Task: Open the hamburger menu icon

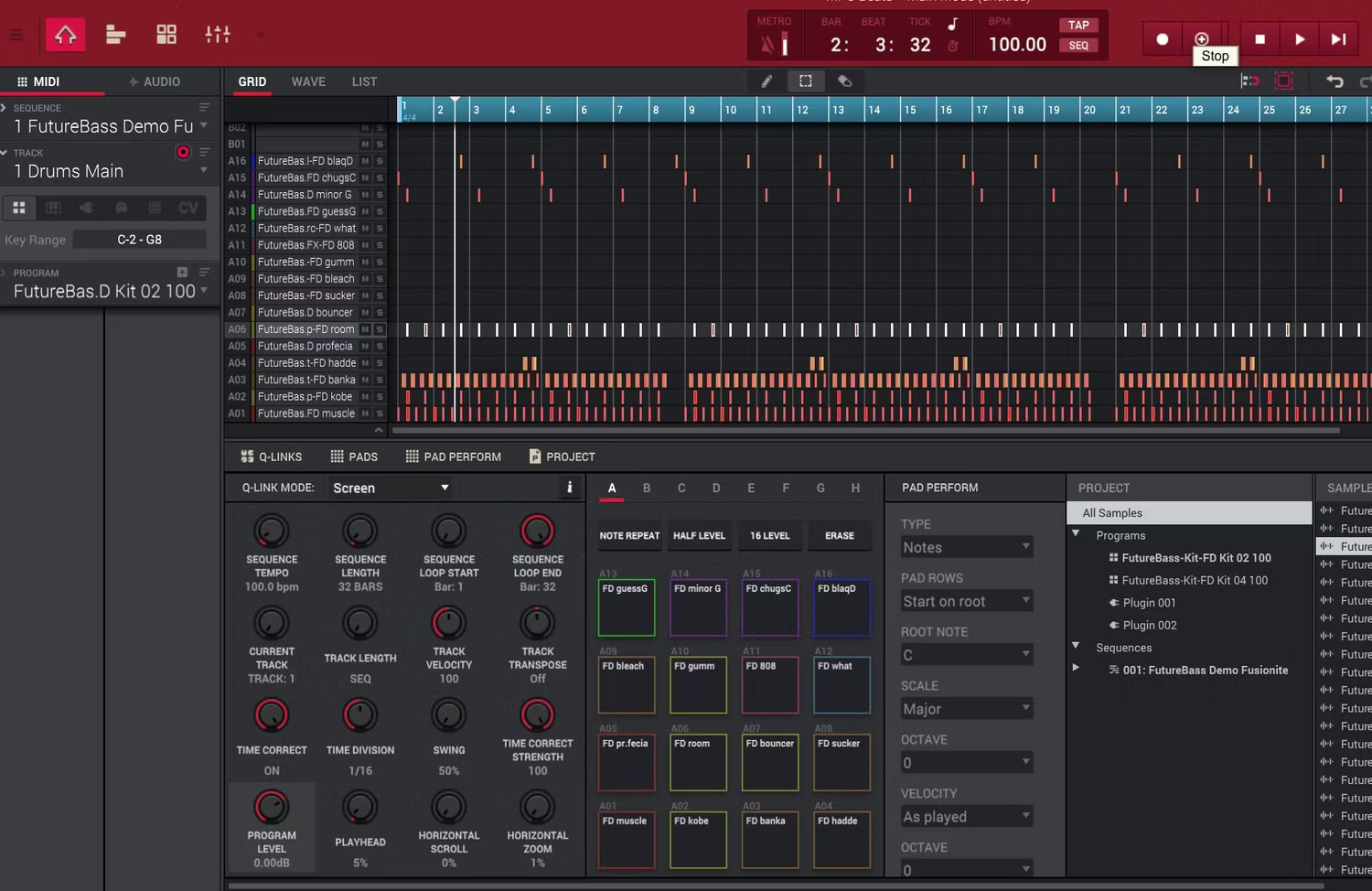Action: click(16, 35)
